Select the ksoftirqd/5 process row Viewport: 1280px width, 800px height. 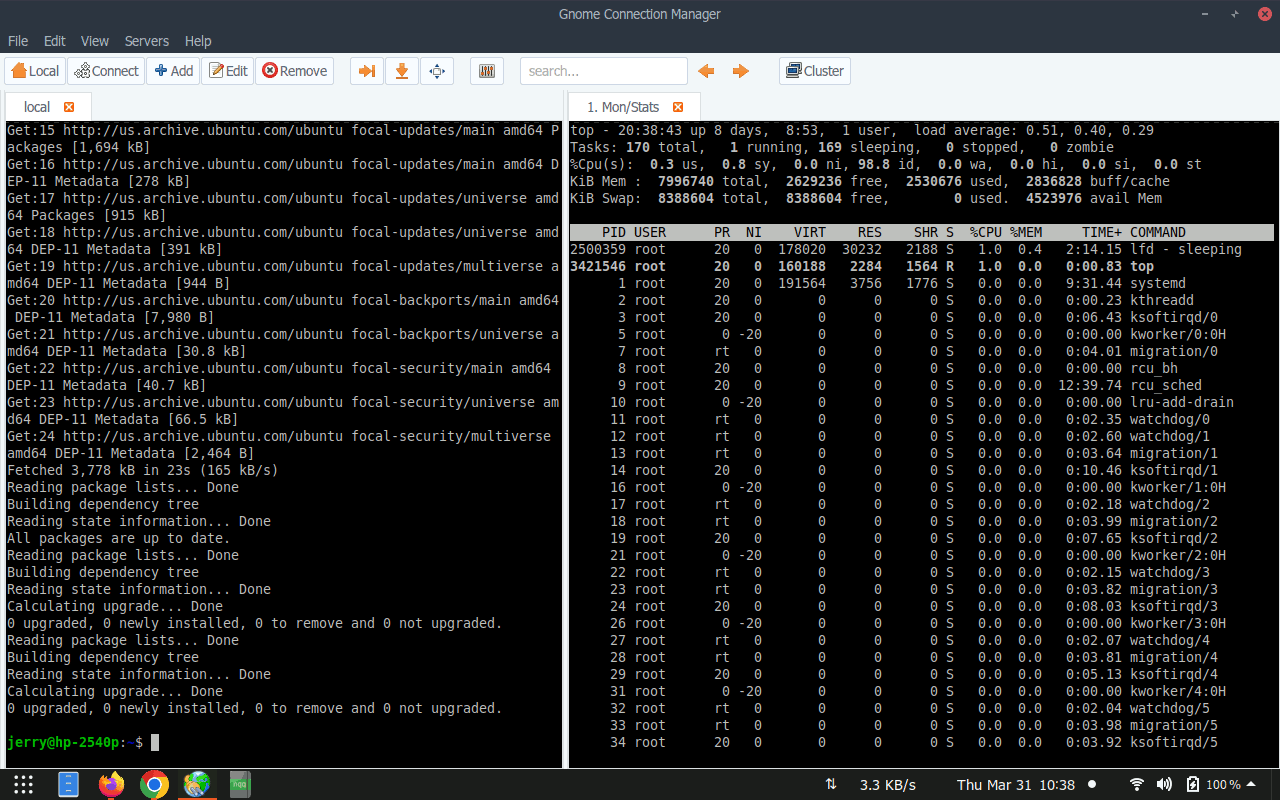[x=921, y=742]
